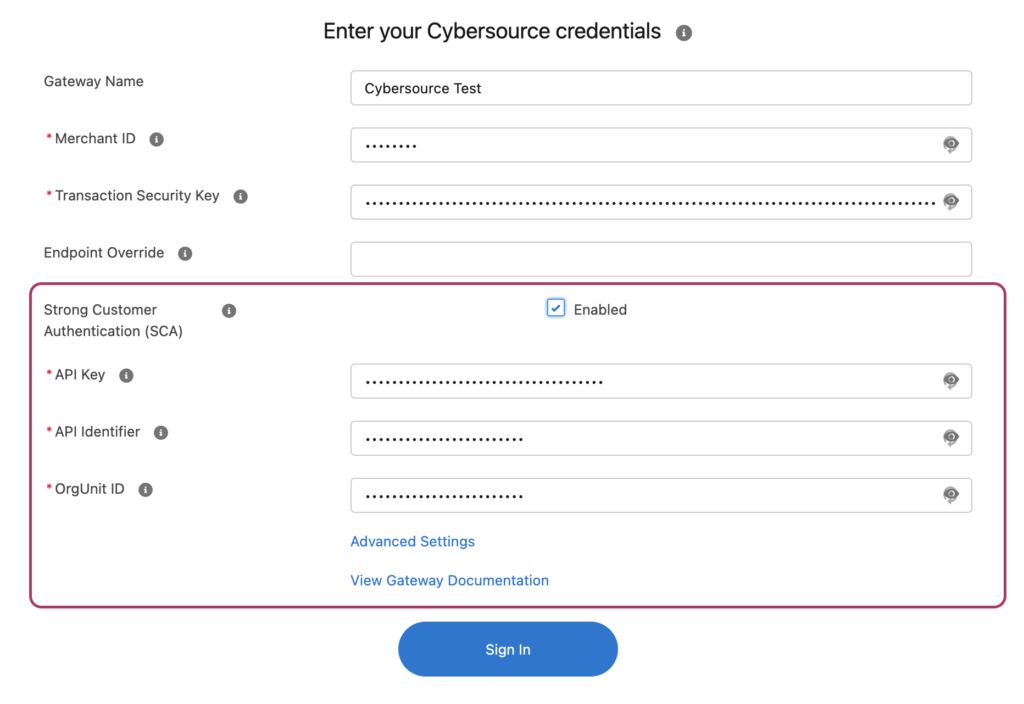Viewport: 1024px width, 704px height.
Task: Open the Merchant ID info tooltip icon
Action: click(157, 139)
